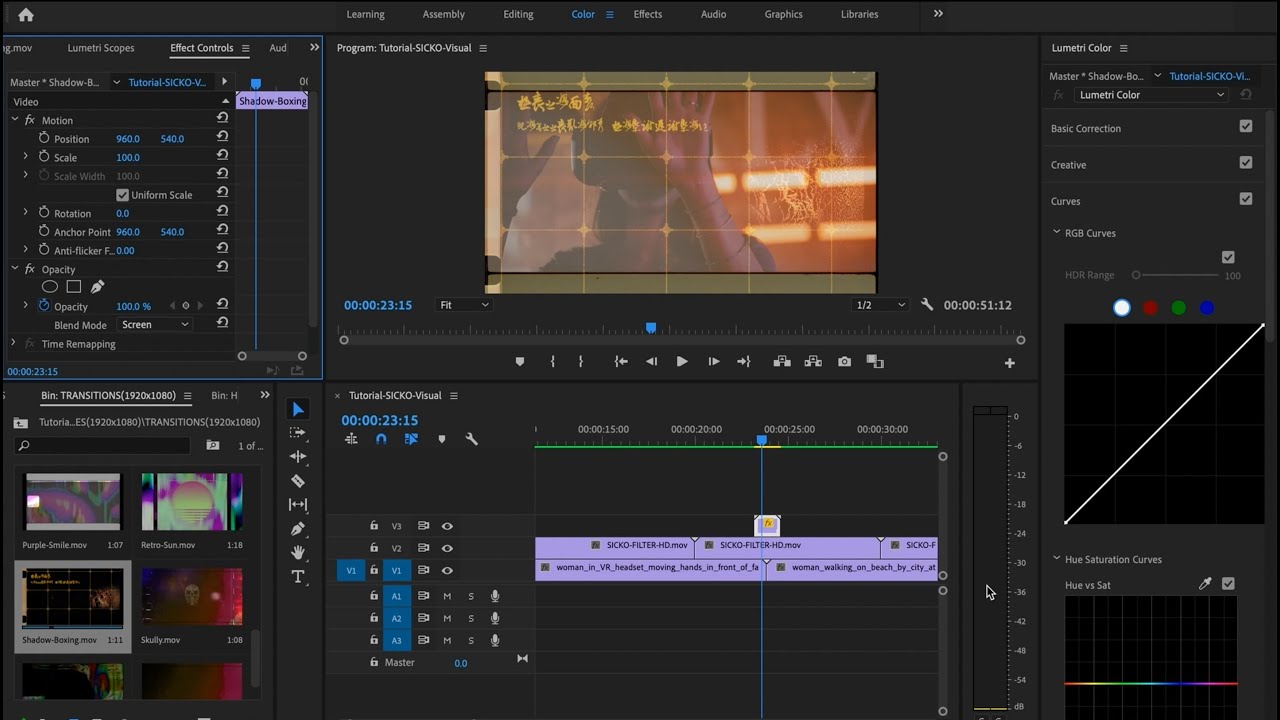The width and height of the screenshot is (1280, 720).
Task: Click the Home icon
Action: 26,15
